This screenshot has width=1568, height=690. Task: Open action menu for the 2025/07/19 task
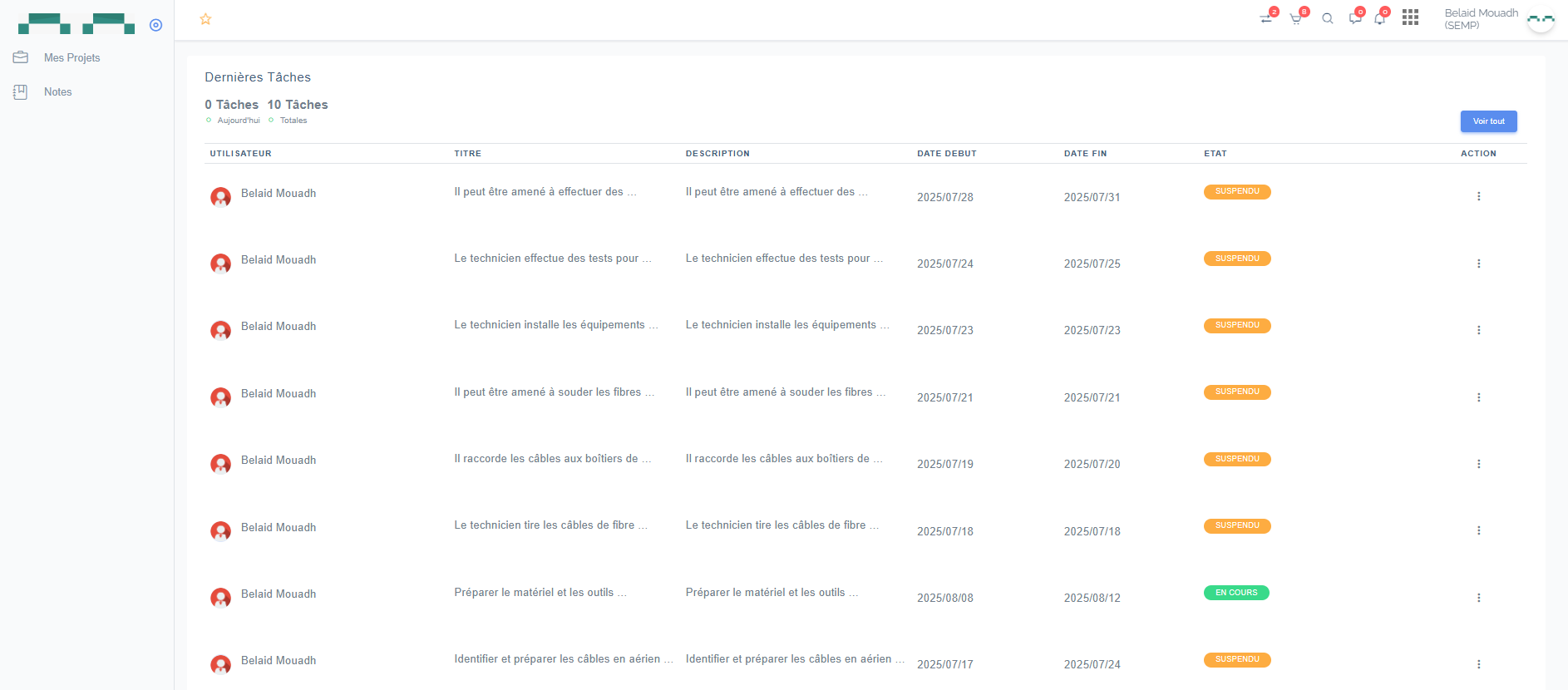1478,464
